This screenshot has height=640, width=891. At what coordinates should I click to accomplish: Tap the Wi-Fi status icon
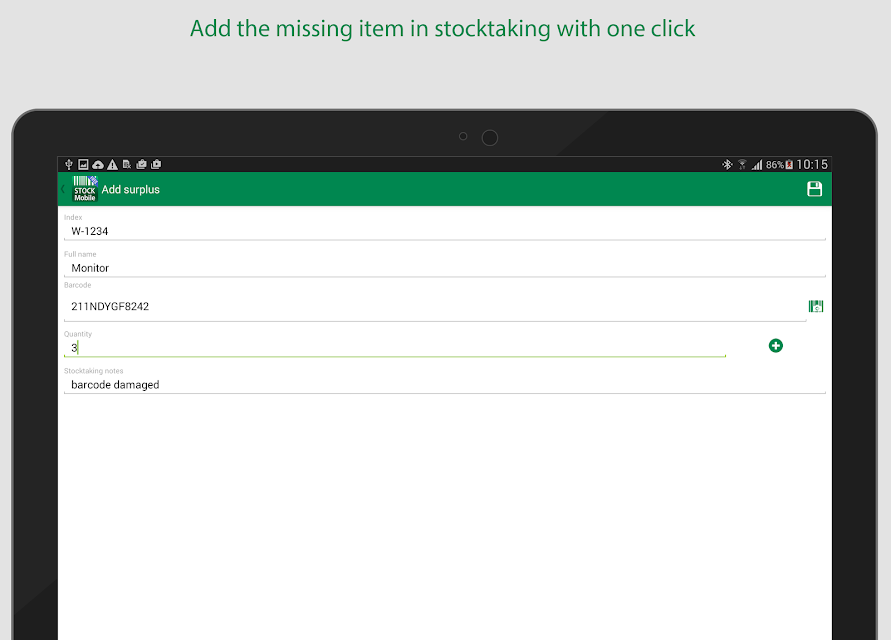[x=742, y=165]
